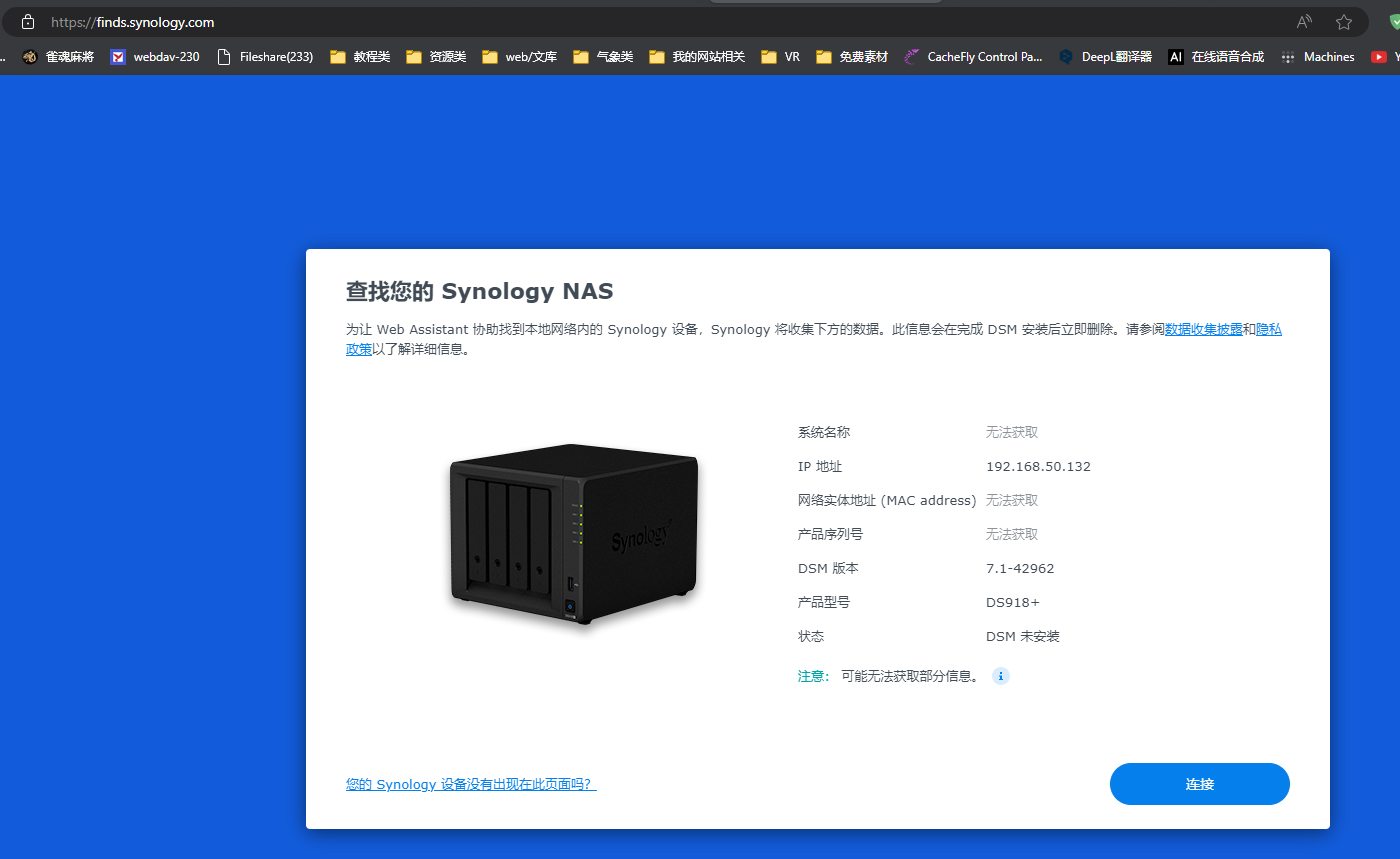Click the DSM version 7.1-42962
This screenshot has width=1400, height=859.
(x=1020, y=569)
